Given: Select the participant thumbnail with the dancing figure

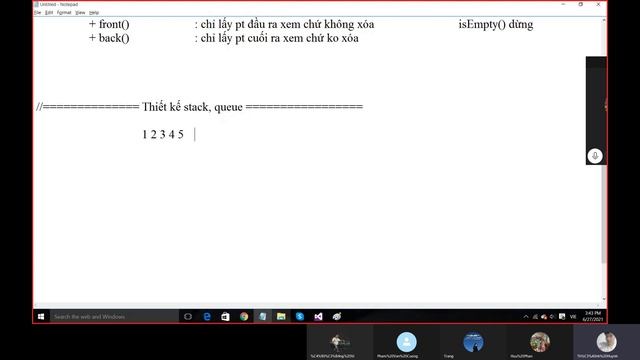Looking at the screenshot, I should [x=340, y=343].
